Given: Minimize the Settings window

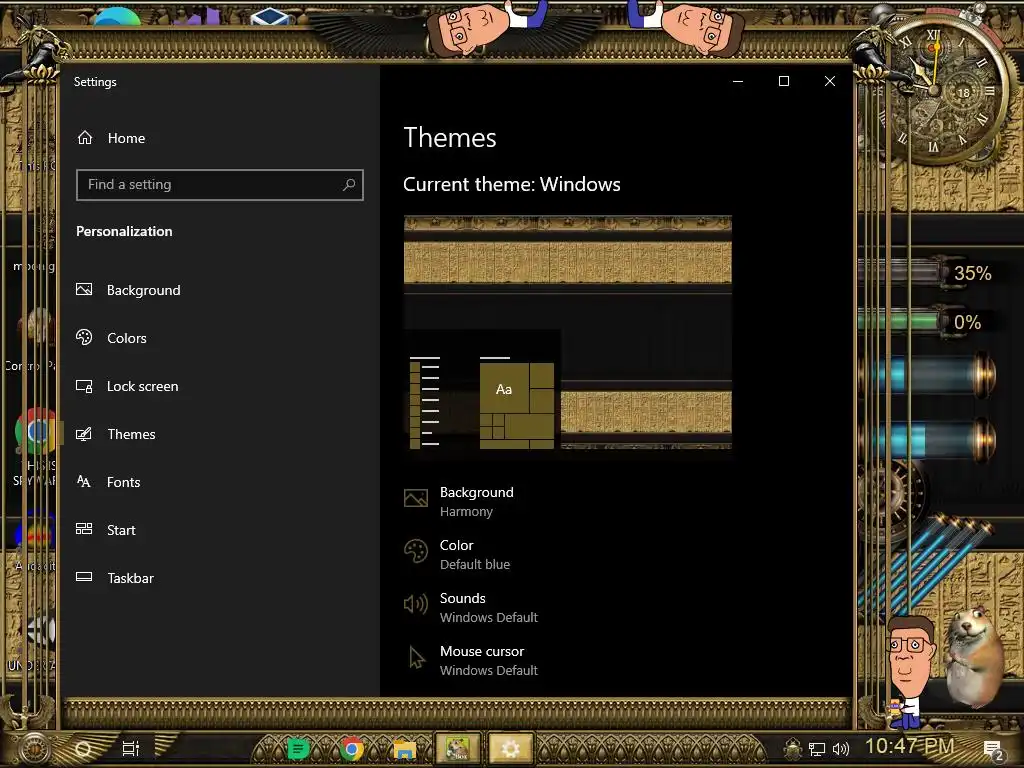Looking at the screenshot, I should [x=738, y=81].
